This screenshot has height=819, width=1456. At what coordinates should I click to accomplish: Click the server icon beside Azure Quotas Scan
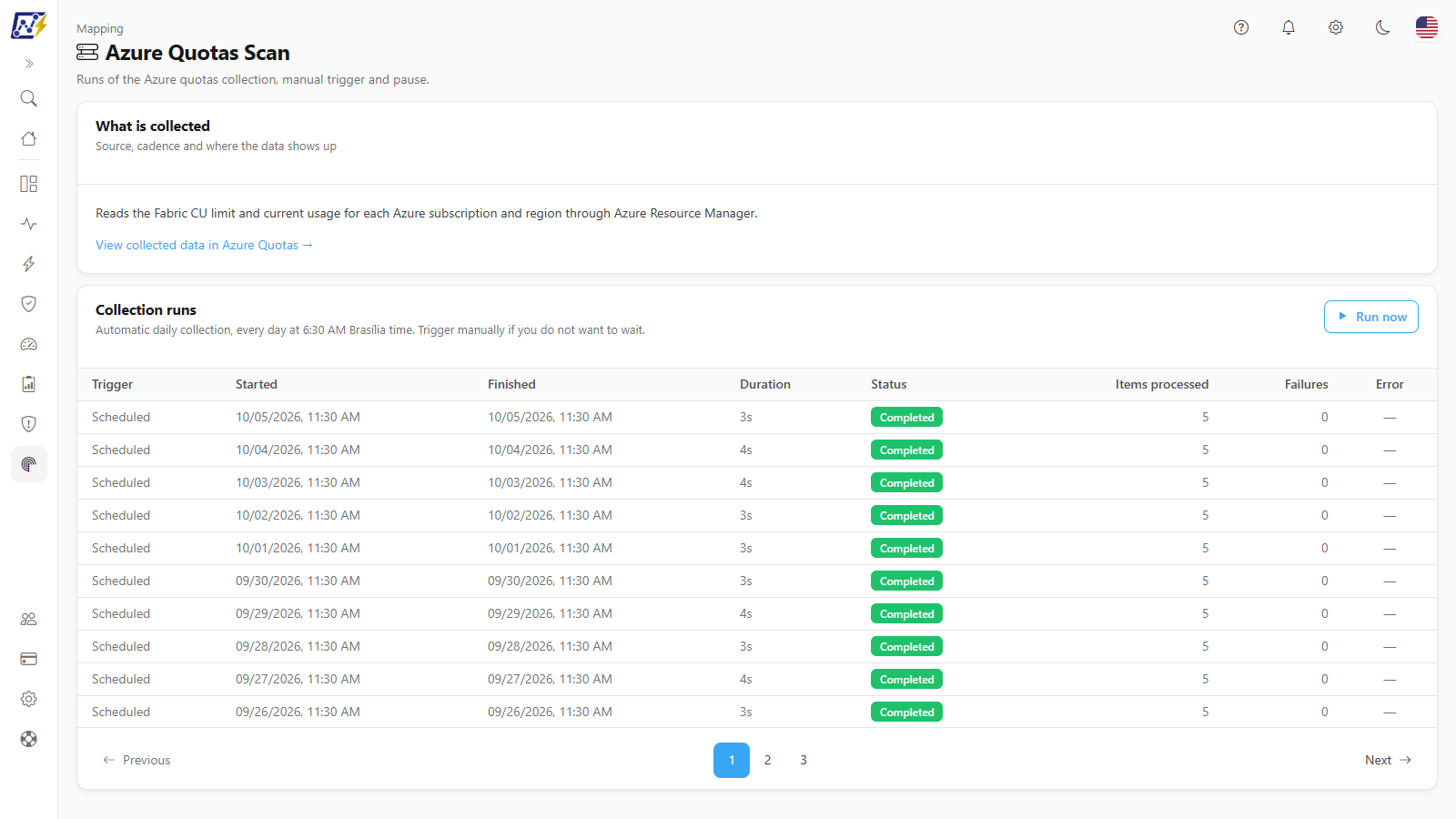(87, 52)
